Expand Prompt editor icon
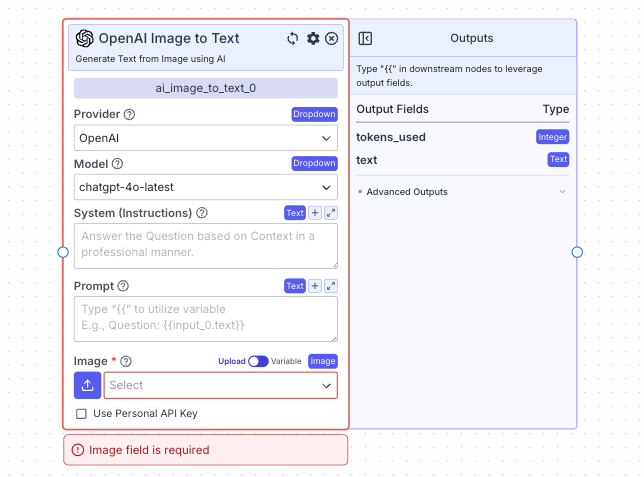 (x=331, y=286)
